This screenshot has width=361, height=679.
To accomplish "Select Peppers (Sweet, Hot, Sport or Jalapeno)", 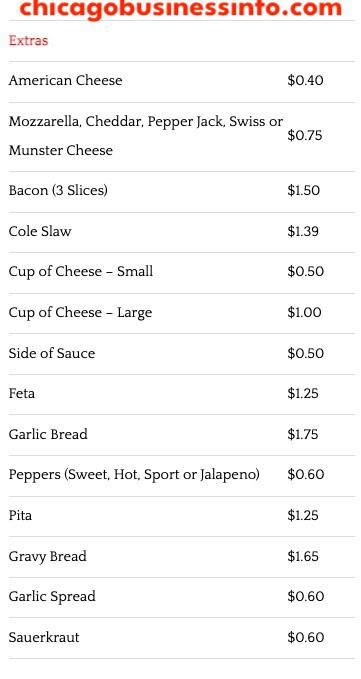I will pos(134,475).
